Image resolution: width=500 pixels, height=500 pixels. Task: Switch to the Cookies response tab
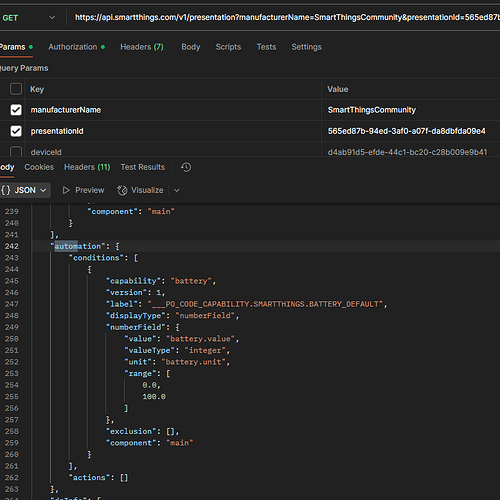(39, 167)
